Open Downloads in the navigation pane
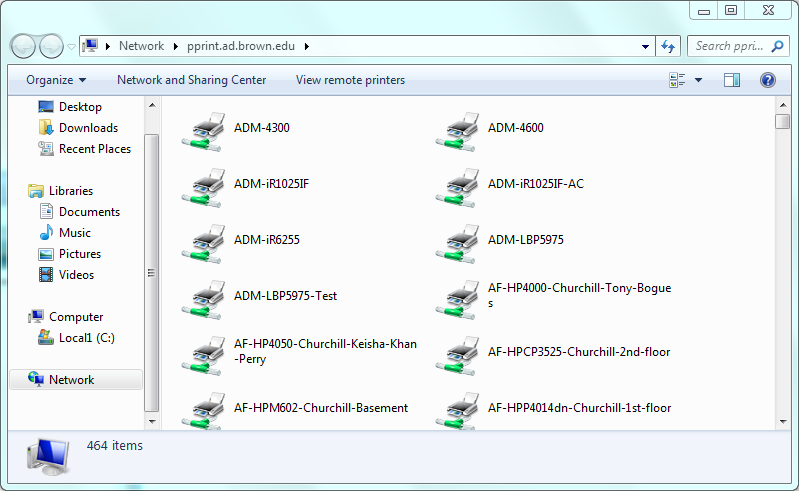Viewport: 799px width, 491px height. click(78, 128)
